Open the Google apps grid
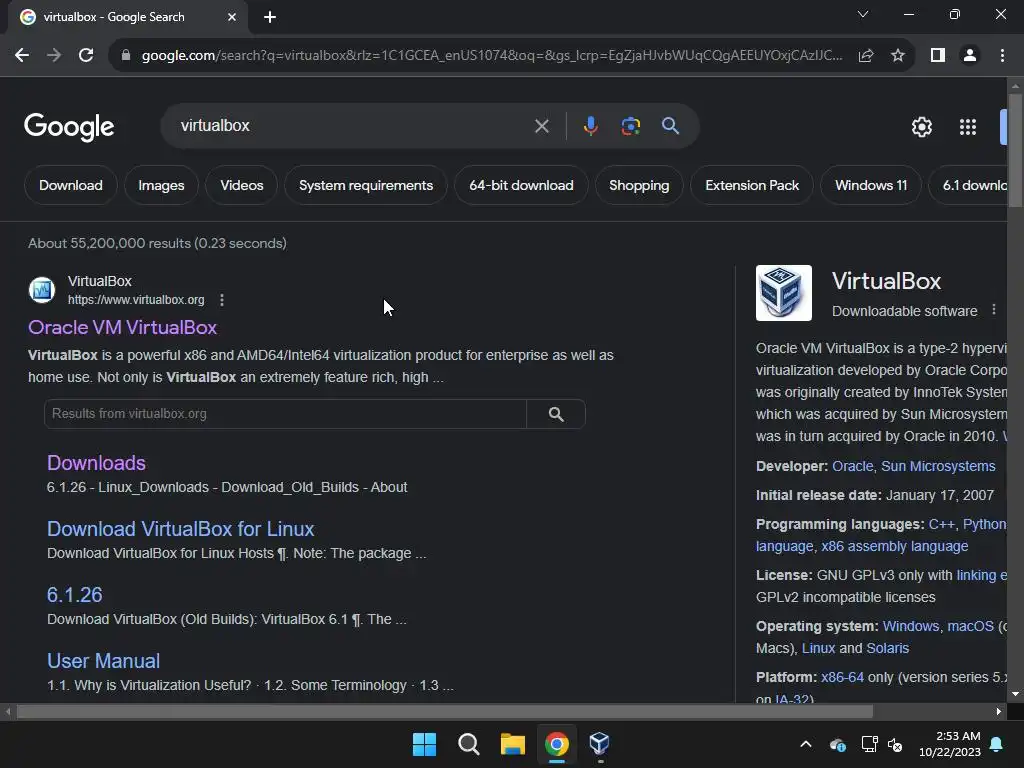 click(x=968, y=127)
